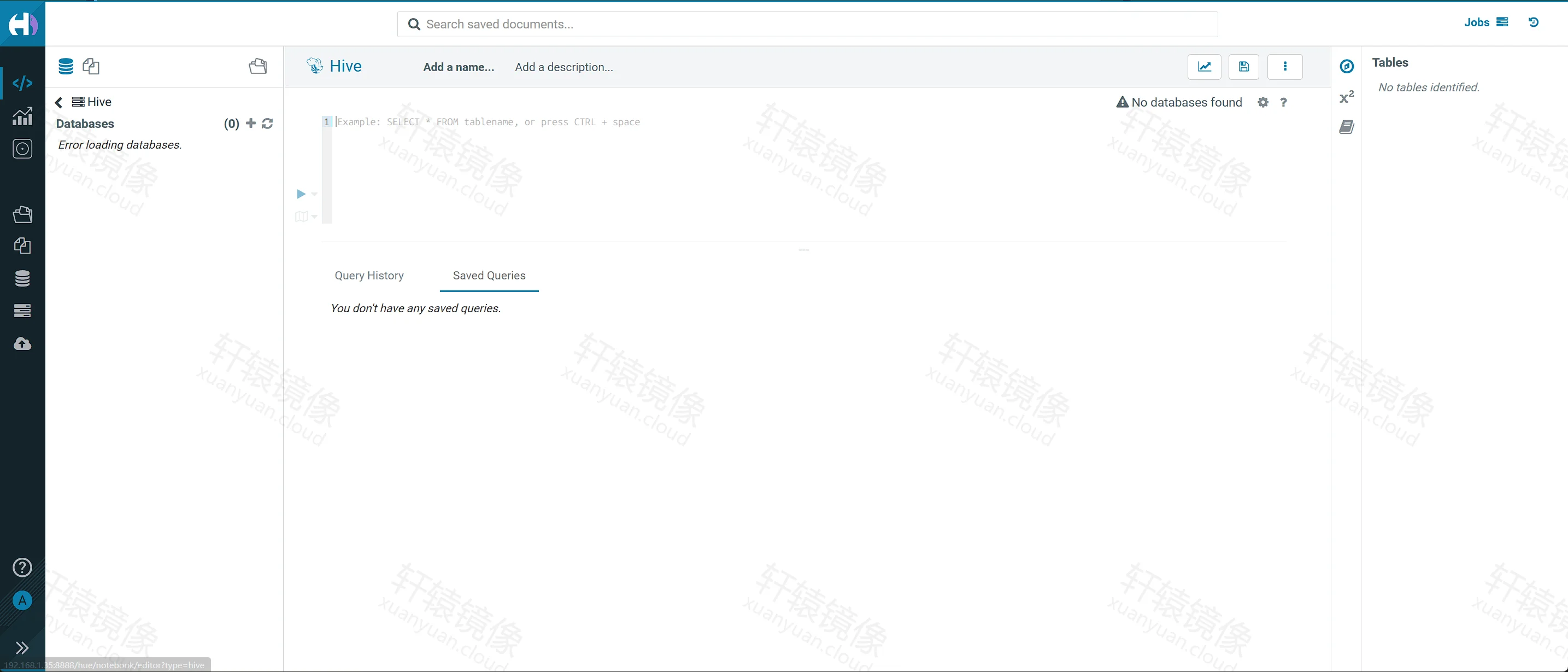Select the Assistant compass icon in right panel
The image size is (1568, 672).
tap(1347, 66)
